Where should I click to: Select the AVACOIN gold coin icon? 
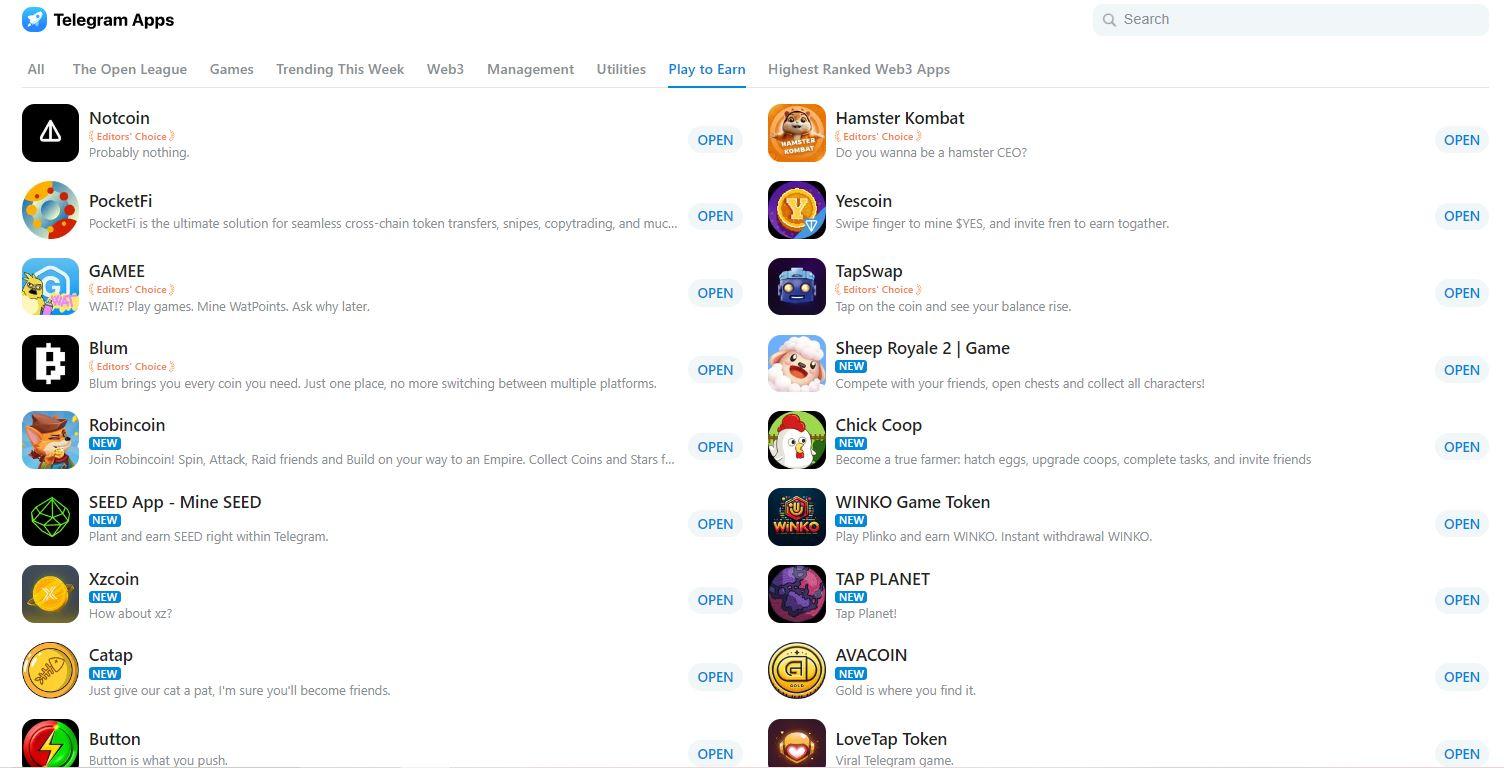797,670
